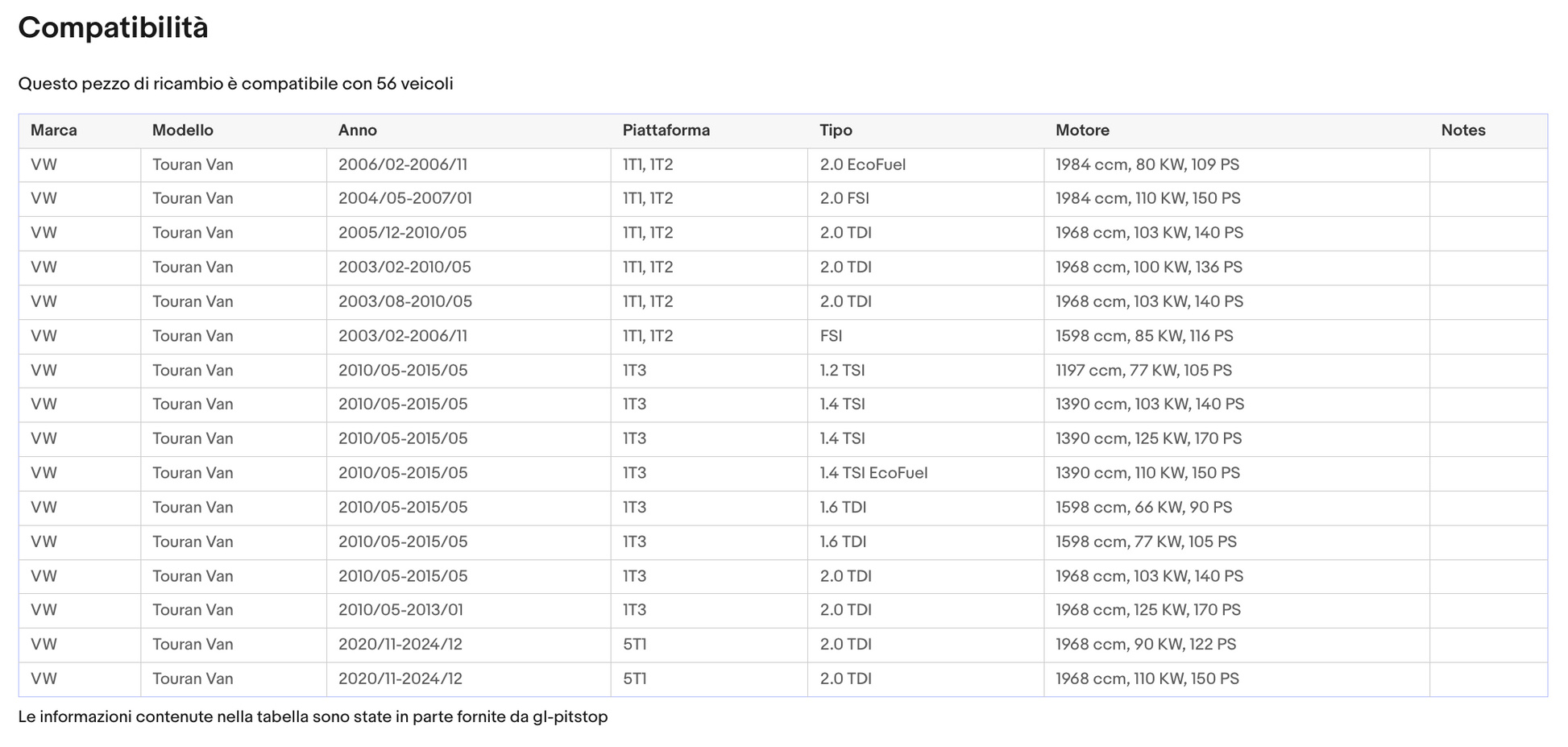Click the 1390 ccm, 125 KW, 170 PS cell
Screen dimensions: 1568x747
tap(1237, 439)
